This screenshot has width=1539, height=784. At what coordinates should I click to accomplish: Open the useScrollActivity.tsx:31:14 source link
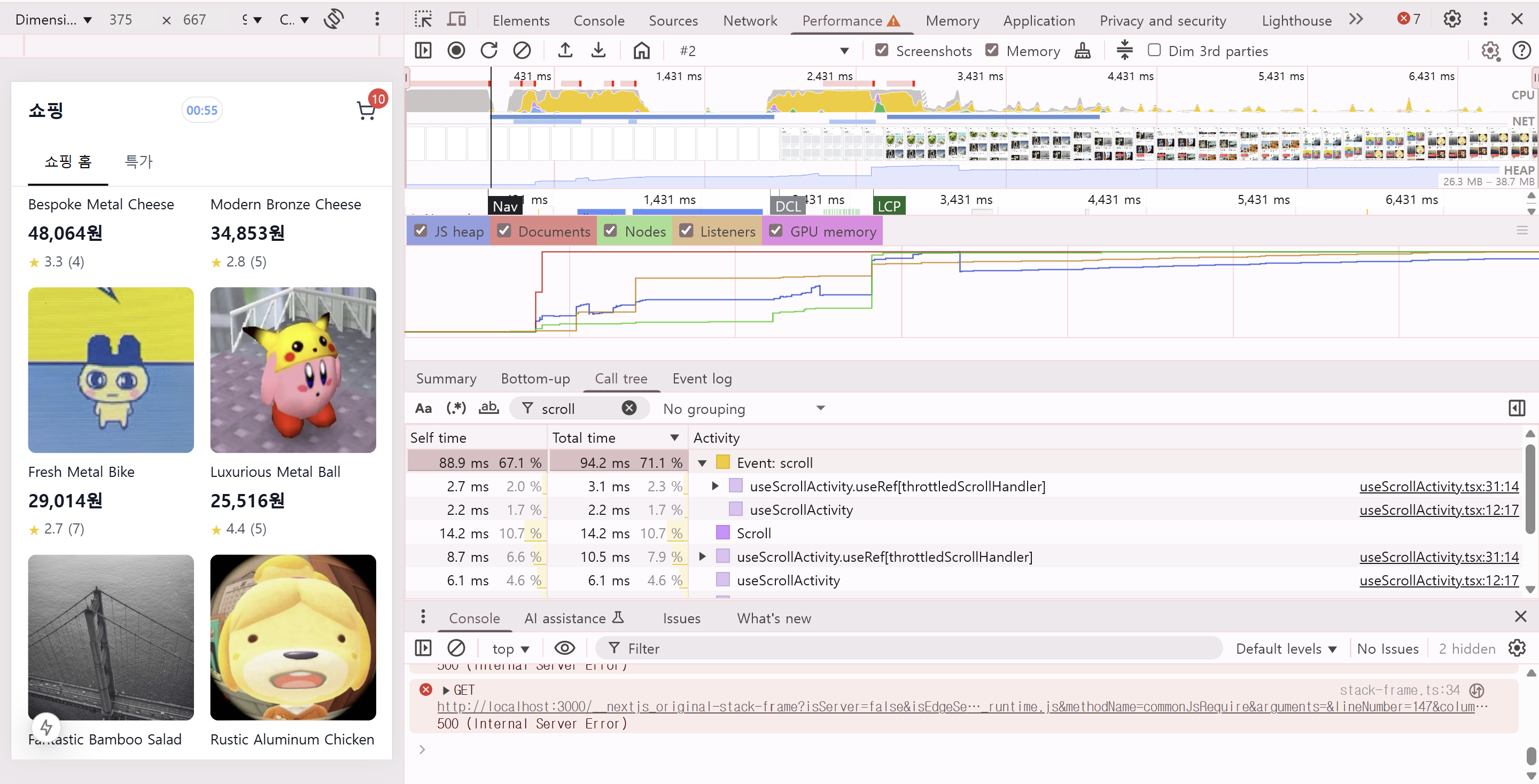[1439, 486]
